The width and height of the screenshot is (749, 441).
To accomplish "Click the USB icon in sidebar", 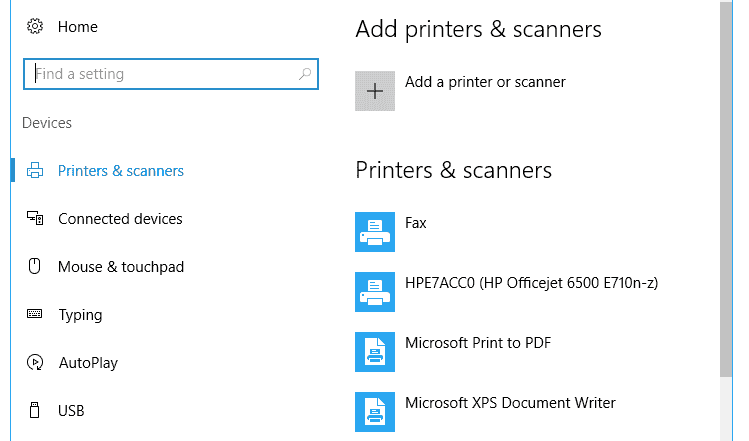I will [x=34, y=410].
